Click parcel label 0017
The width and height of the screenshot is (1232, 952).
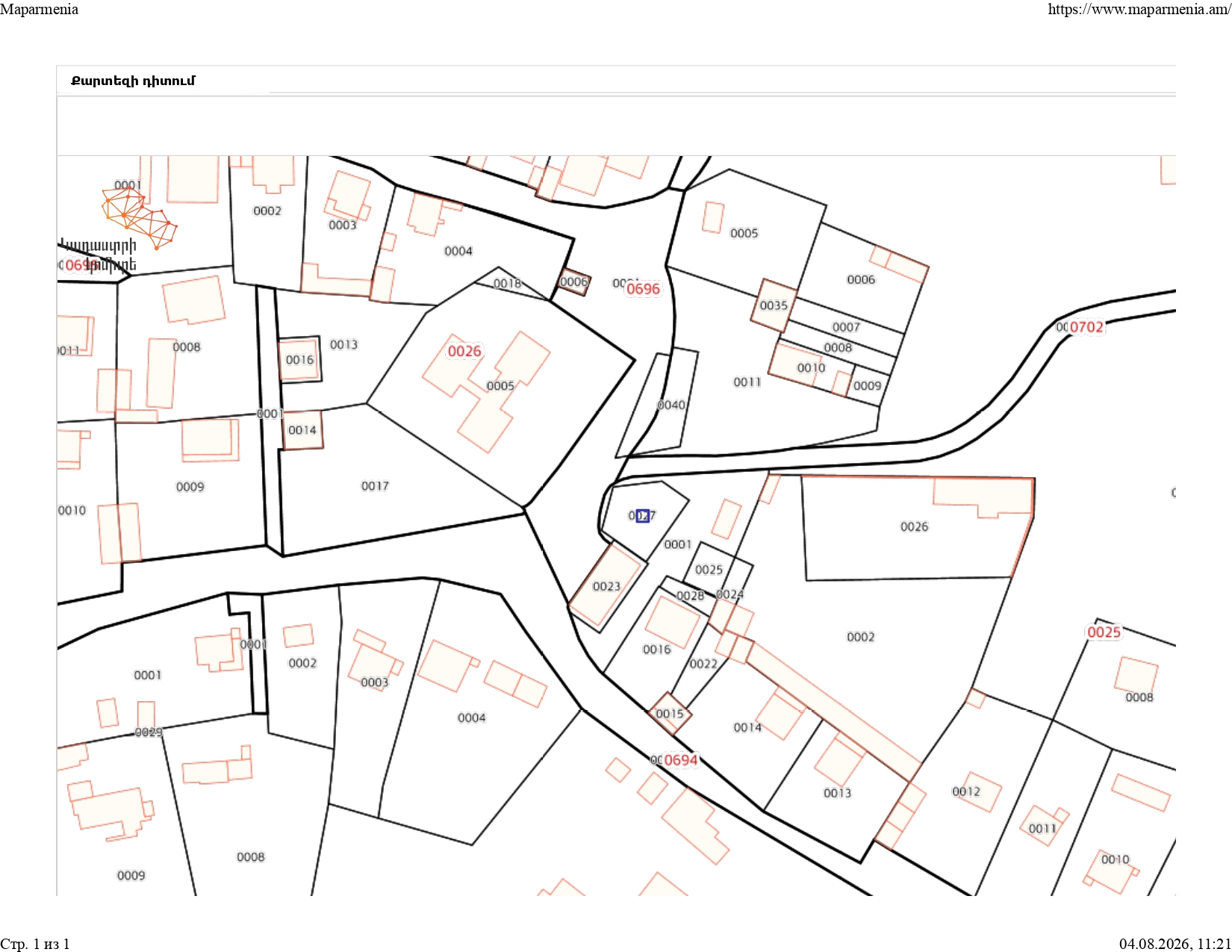click(375, 486)
